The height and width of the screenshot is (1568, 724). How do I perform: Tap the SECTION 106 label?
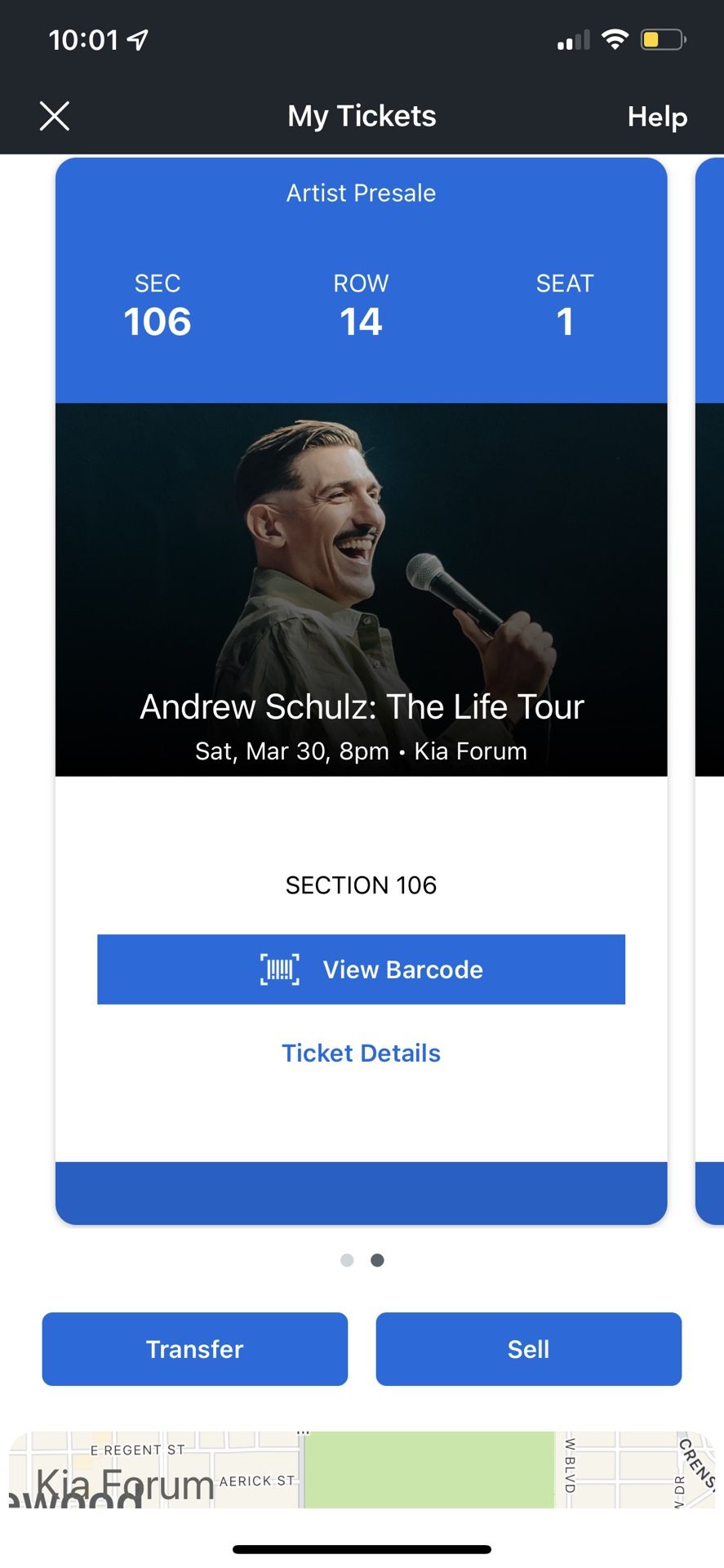(361, 885)
